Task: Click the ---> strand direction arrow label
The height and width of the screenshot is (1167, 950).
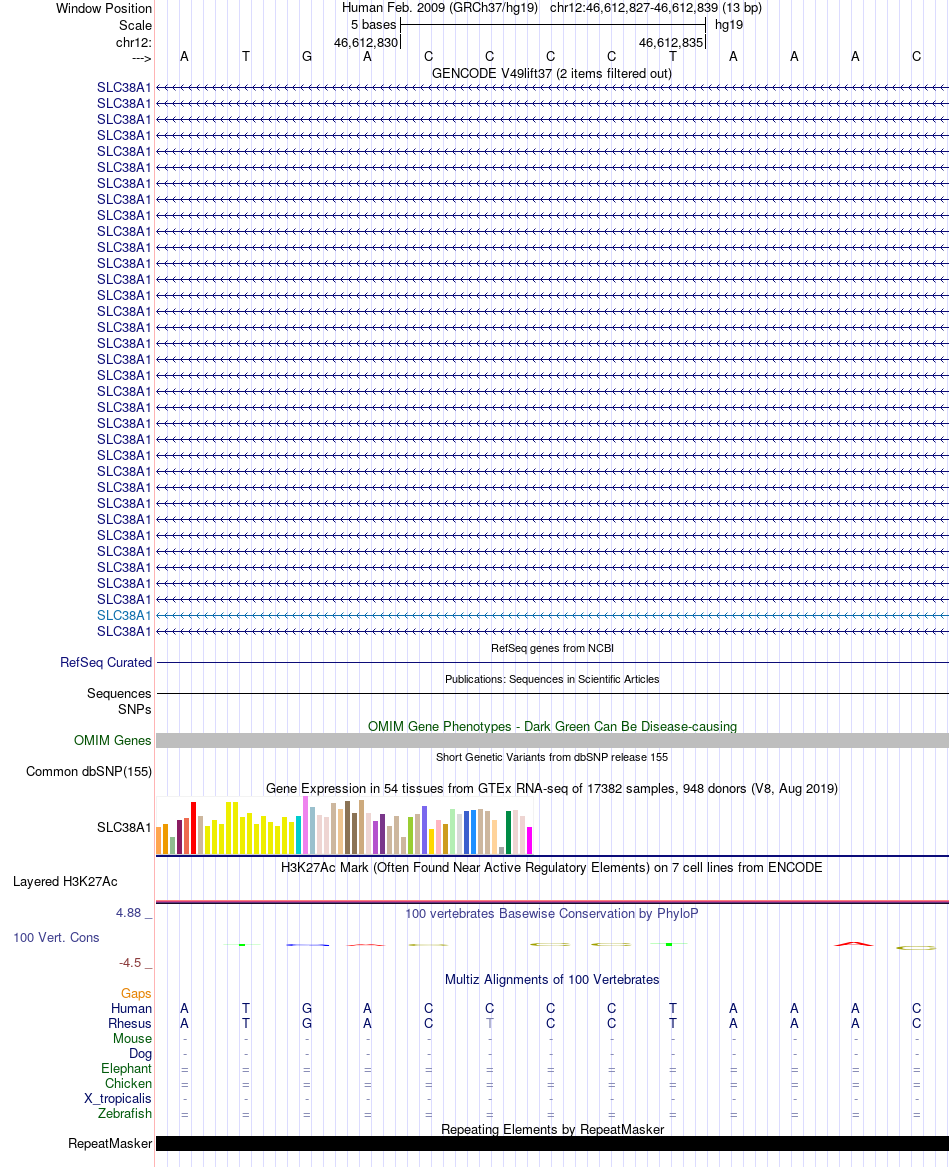Action: tap(141, 58)
